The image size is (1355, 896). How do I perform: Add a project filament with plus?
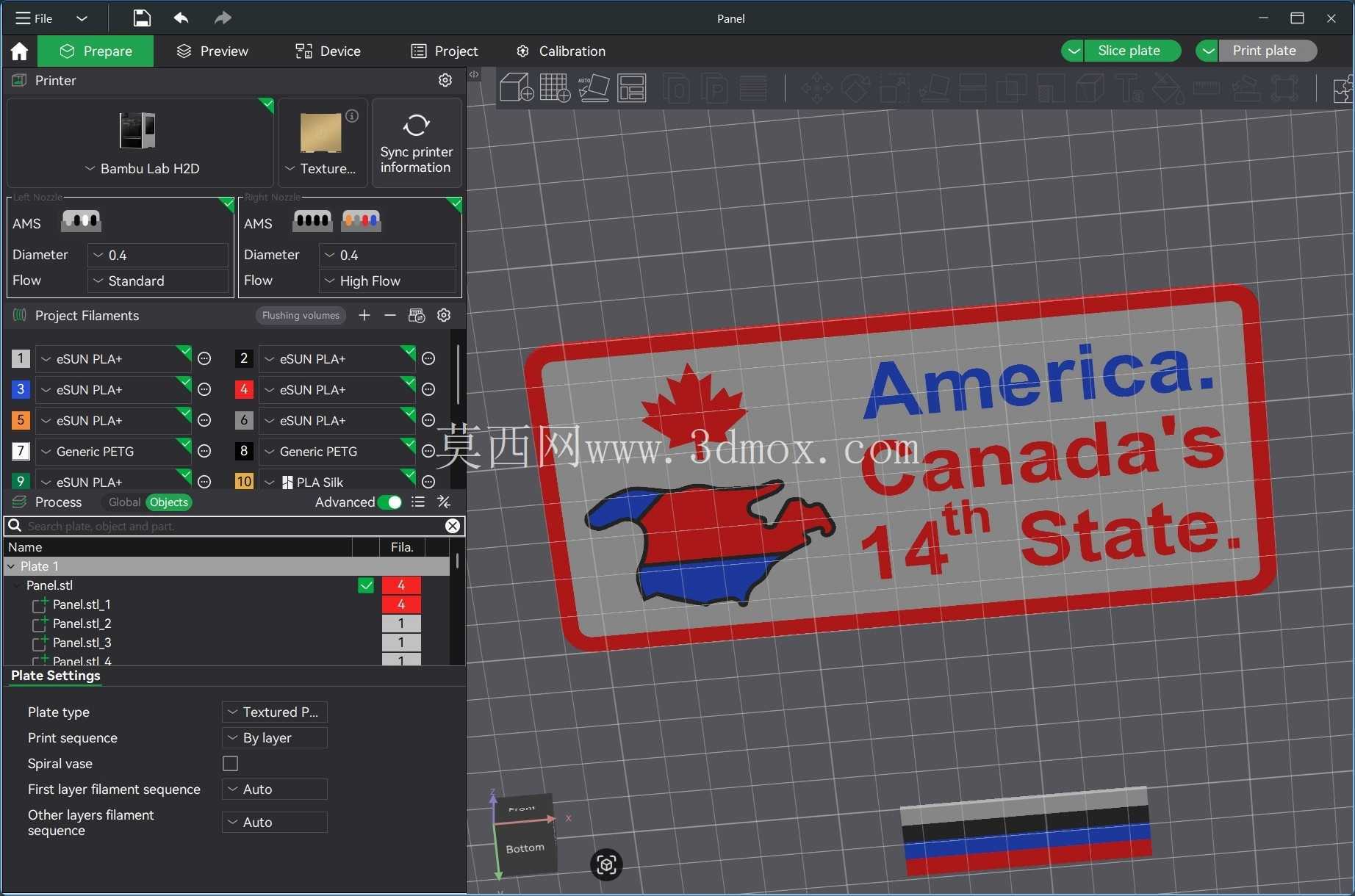click(364, 315)
